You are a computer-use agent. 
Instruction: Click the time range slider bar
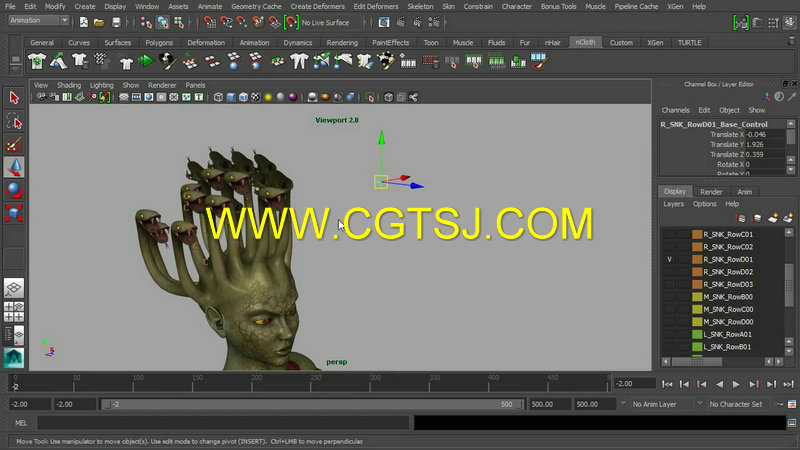click(312, 404)
